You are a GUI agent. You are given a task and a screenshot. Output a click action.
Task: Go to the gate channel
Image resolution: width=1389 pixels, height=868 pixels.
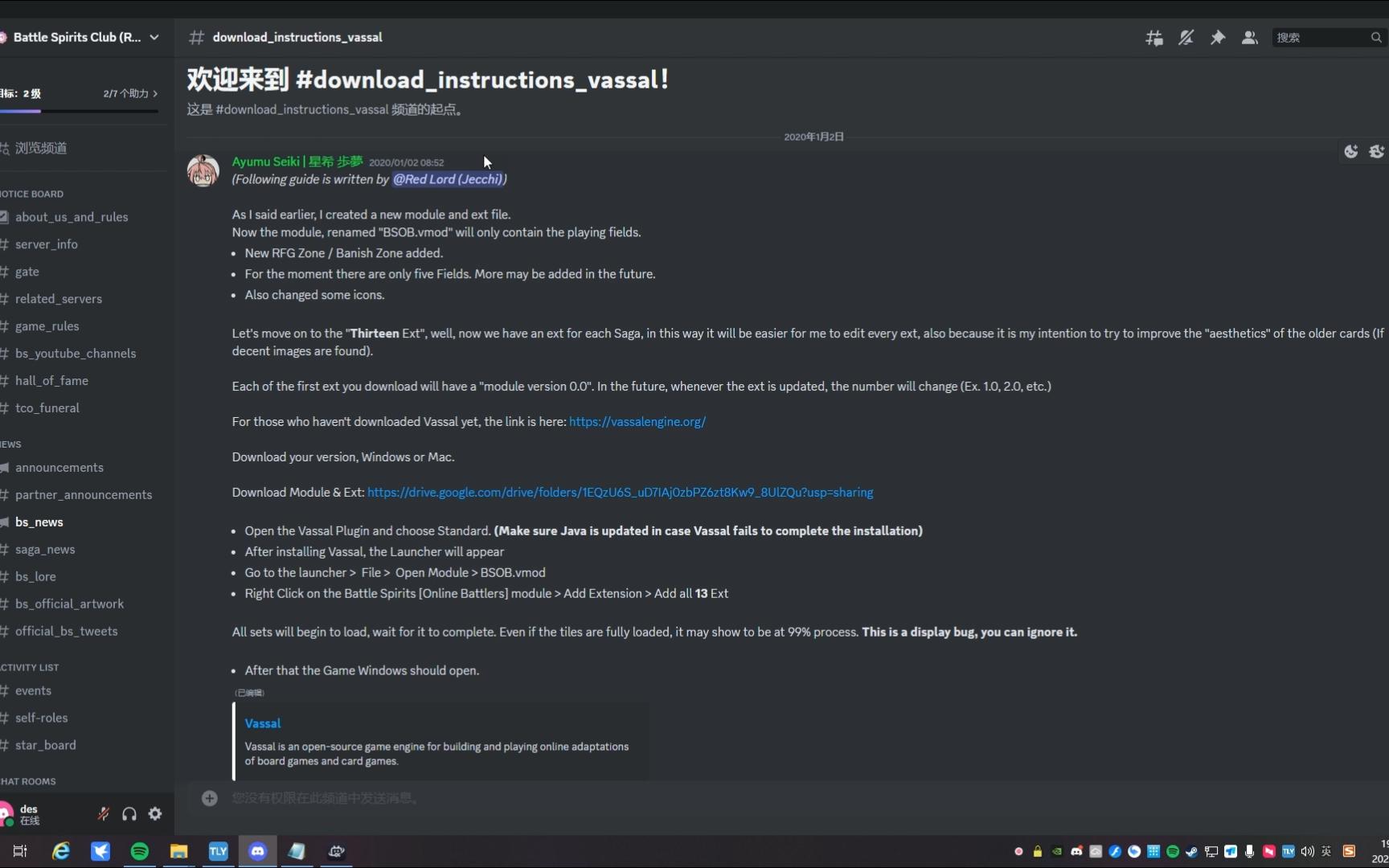click(x=27, y=272)
